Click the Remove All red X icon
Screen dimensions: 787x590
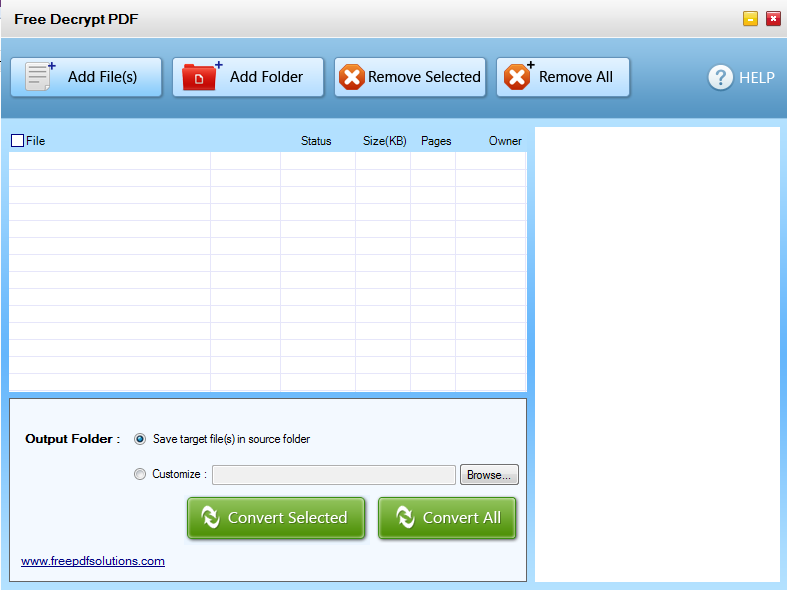[517, 77]
